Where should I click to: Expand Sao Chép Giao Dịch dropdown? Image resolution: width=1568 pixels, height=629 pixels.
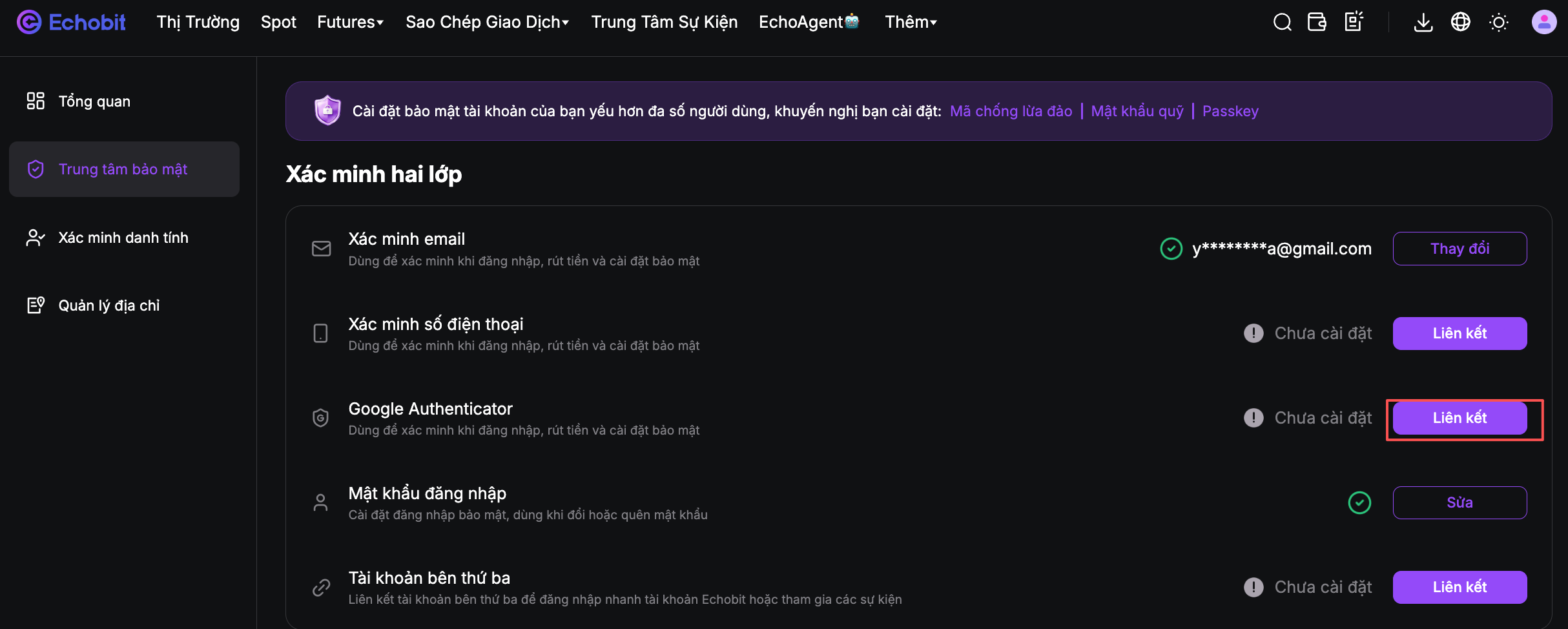(488, 22)
